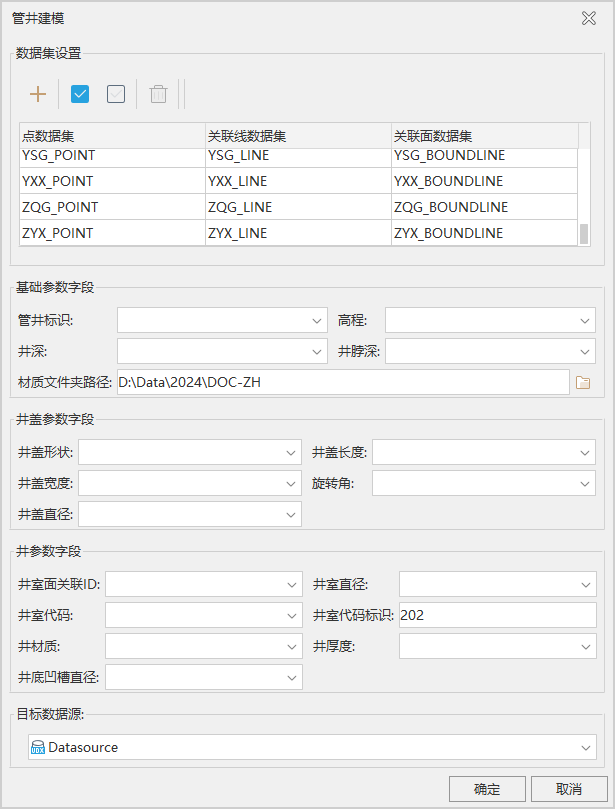The height and width of the screenshot is (809, 615).
Task: Open the 管井标识 dropdown
Action: coord(222,320)
